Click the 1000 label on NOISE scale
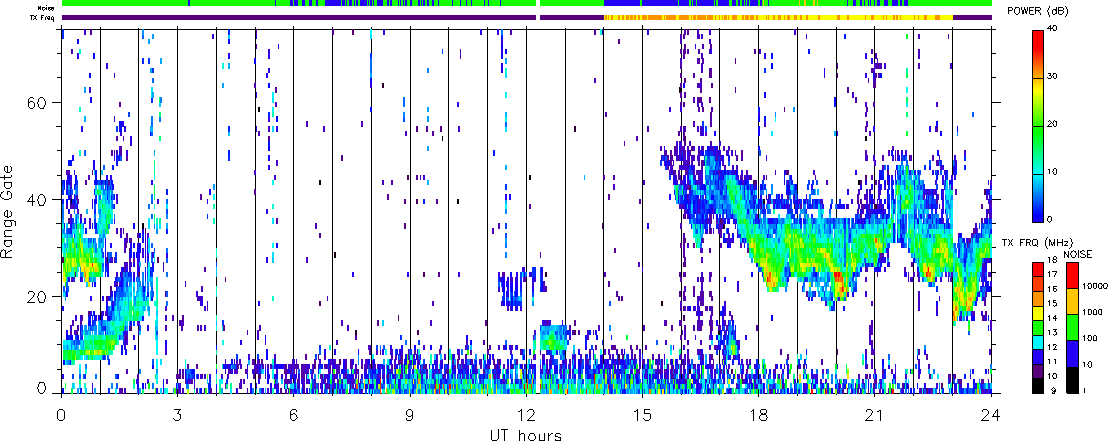This screenshot has height=441, width=1108. tap(1092, 311)
